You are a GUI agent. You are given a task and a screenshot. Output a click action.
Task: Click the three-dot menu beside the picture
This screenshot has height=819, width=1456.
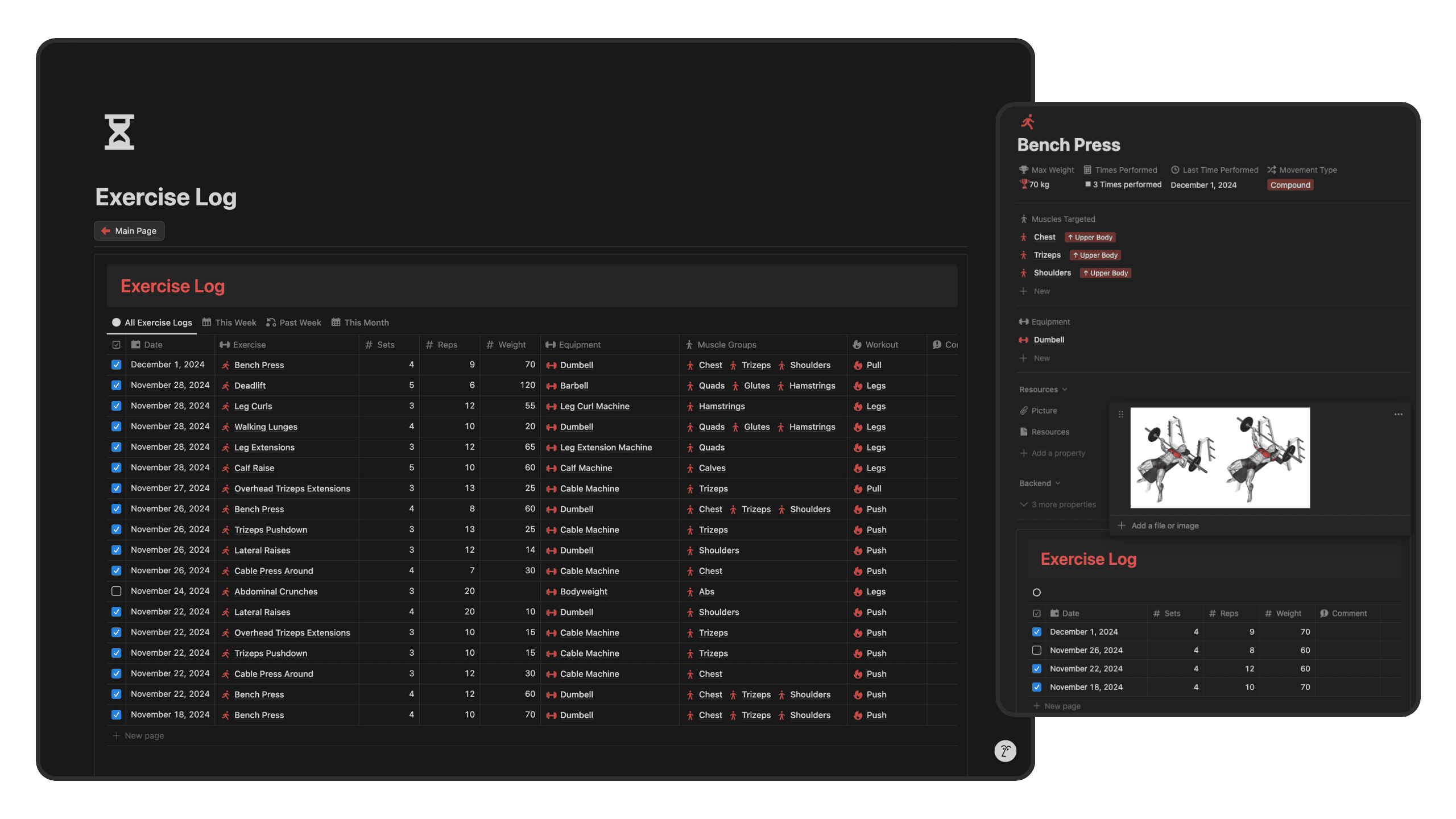[x=1398, y=414]
